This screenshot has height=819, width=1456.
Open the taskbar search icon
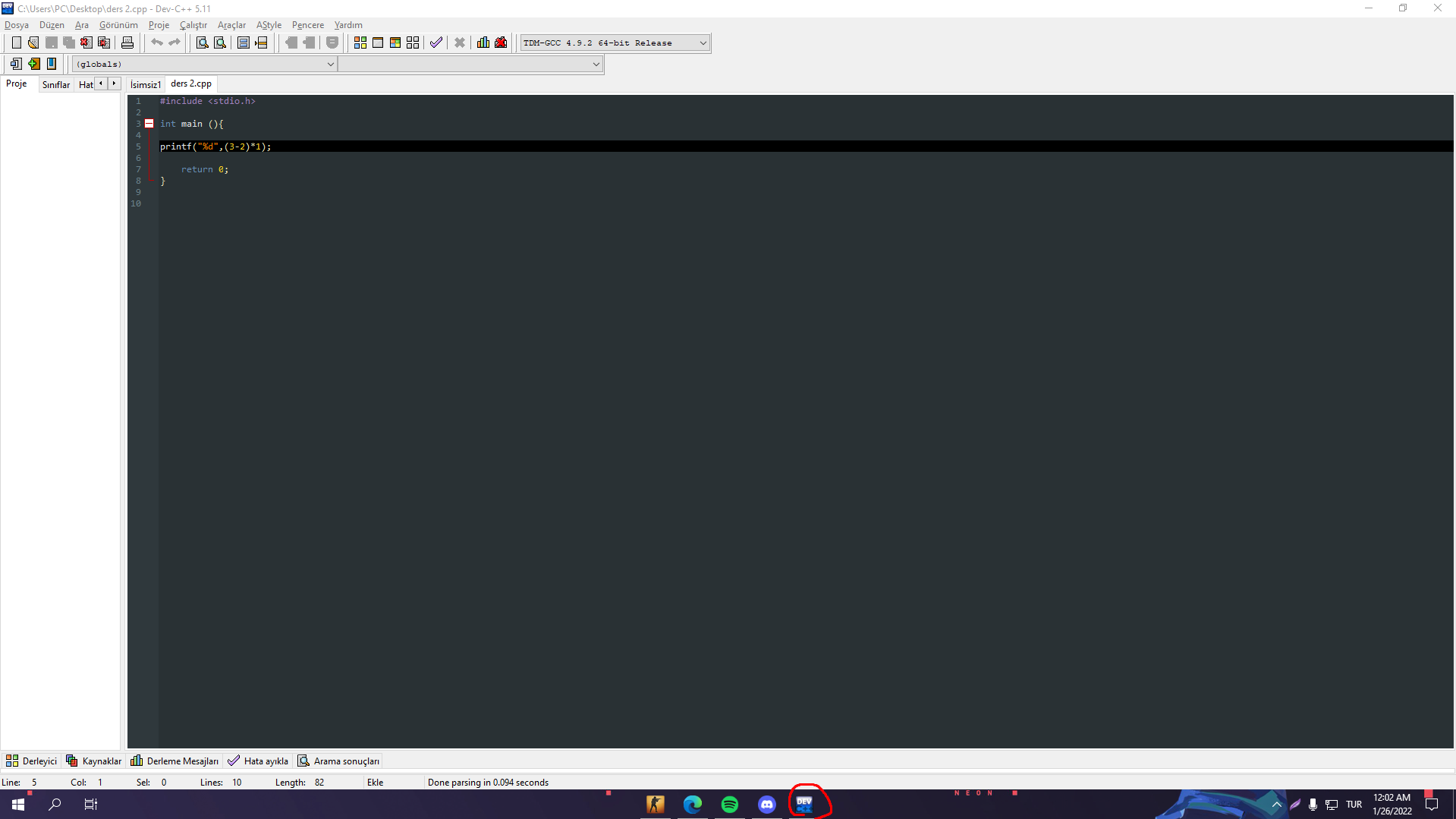(x=55, y=804)
